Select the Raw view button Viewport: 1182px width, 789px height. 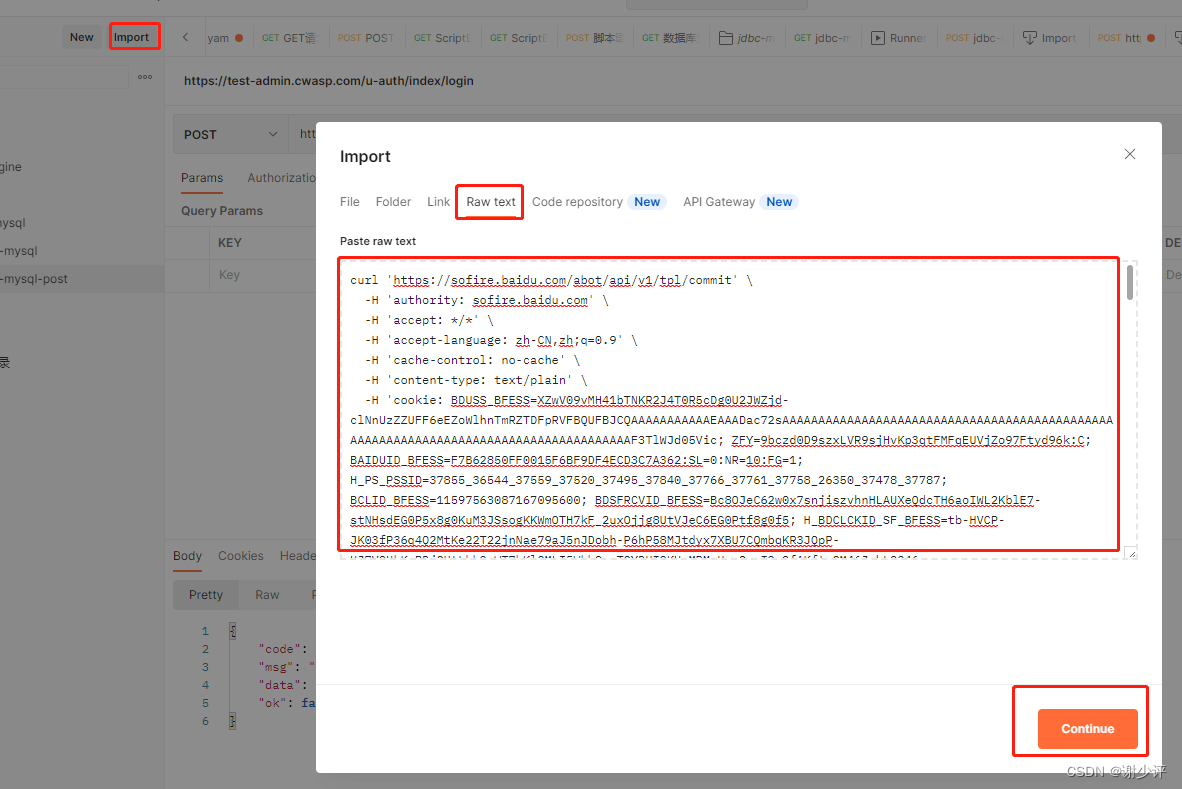click(267, 595)
